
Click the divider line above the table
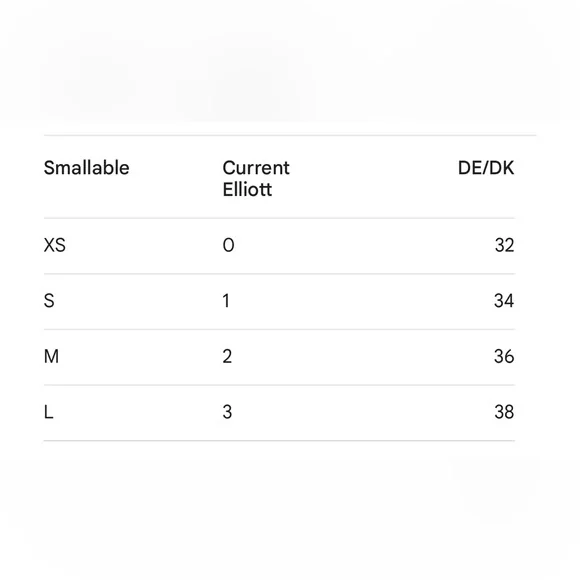pyautogui.click(x=290, y=135)
